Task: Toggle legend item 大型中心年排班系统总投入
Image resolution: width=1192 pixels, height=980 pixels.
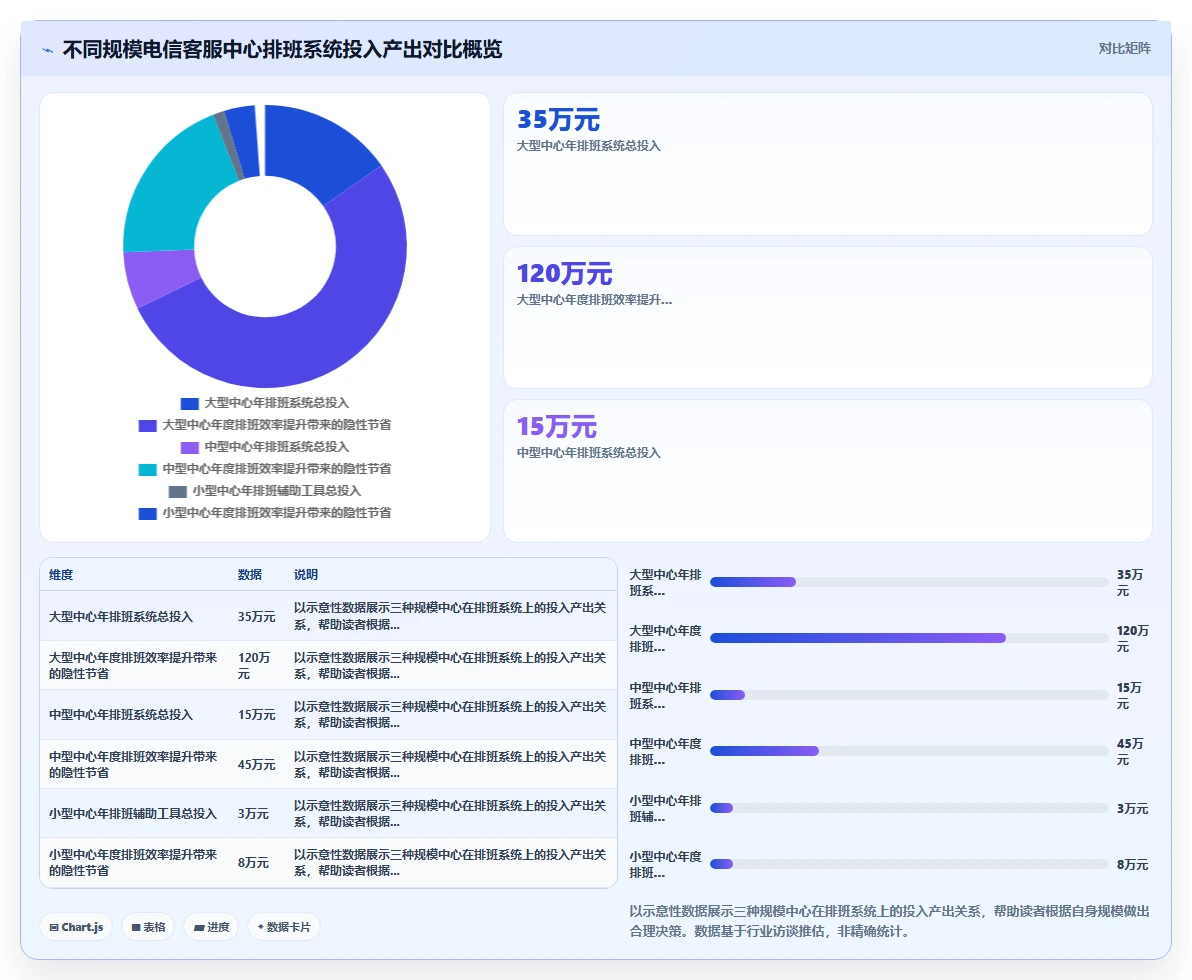Action: pos(265,403)
